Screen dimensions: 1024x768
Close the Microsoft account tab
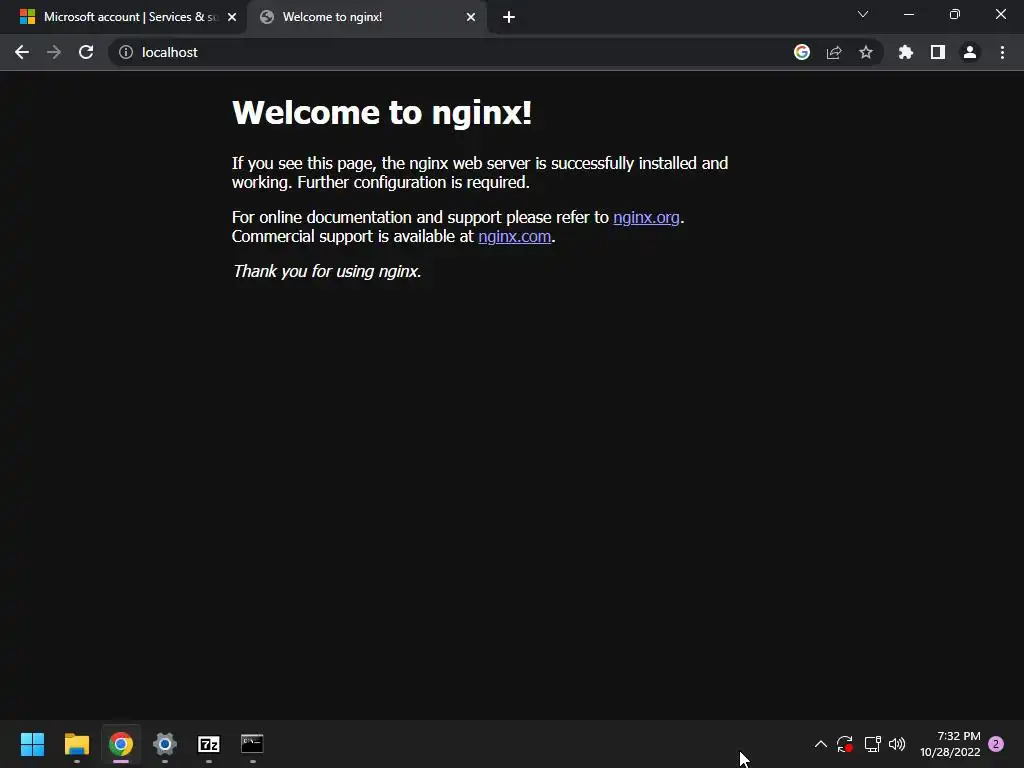232,17
